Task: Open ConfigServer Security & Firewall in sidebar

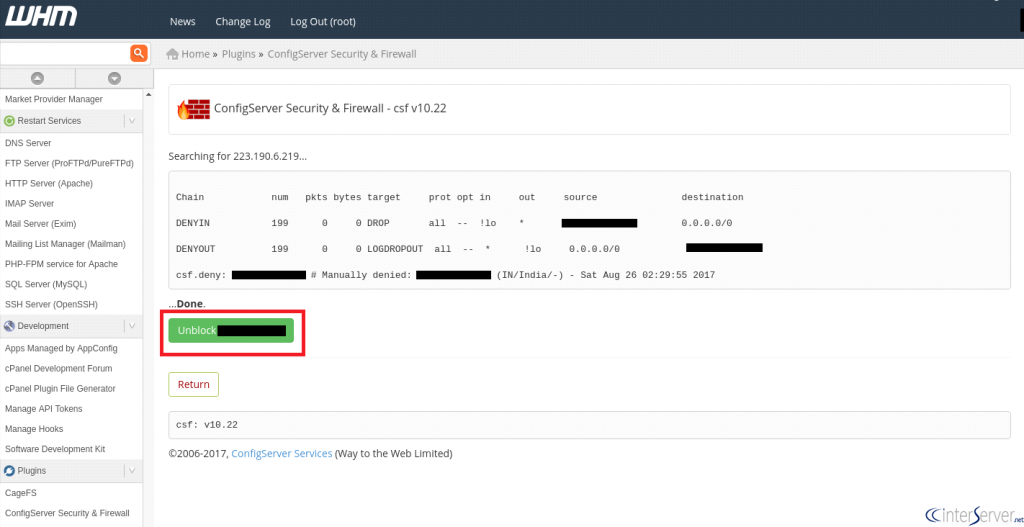Action: (67, 514)
